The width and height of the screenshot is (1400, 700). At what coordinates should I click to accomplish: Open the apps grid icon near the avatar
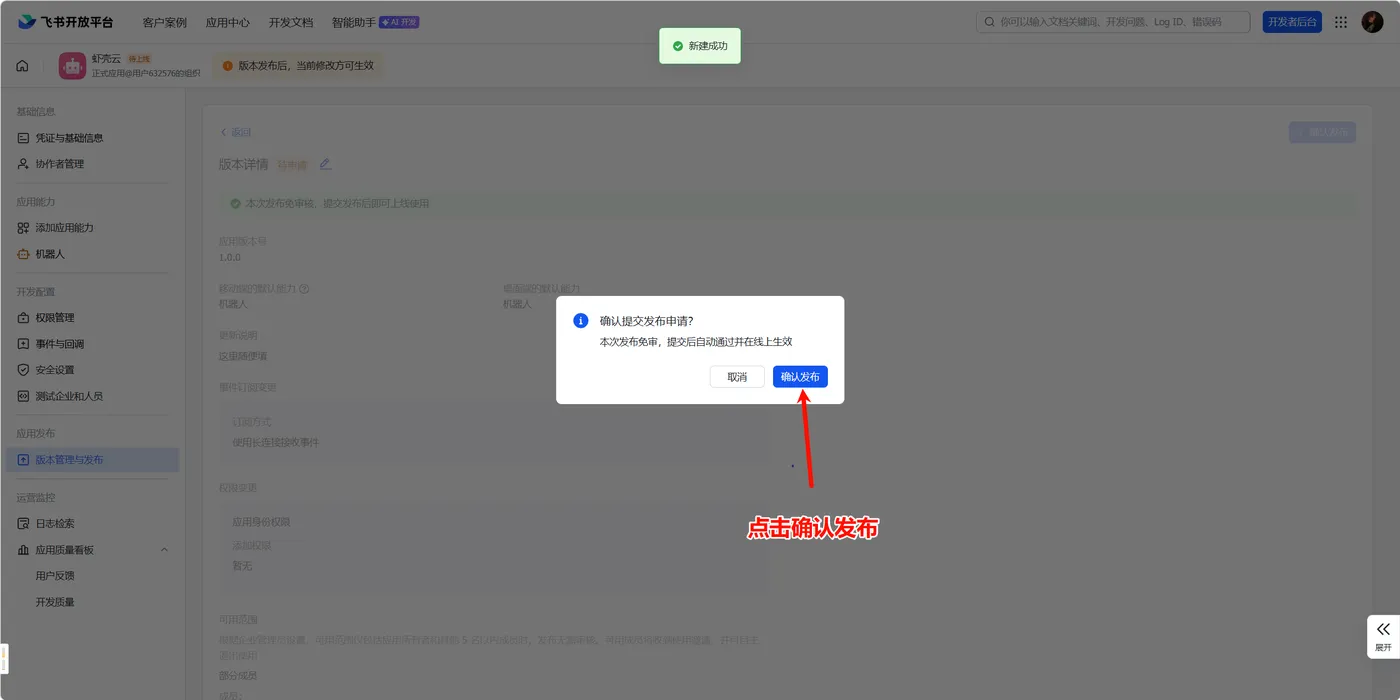click(x=1341, y=21)
